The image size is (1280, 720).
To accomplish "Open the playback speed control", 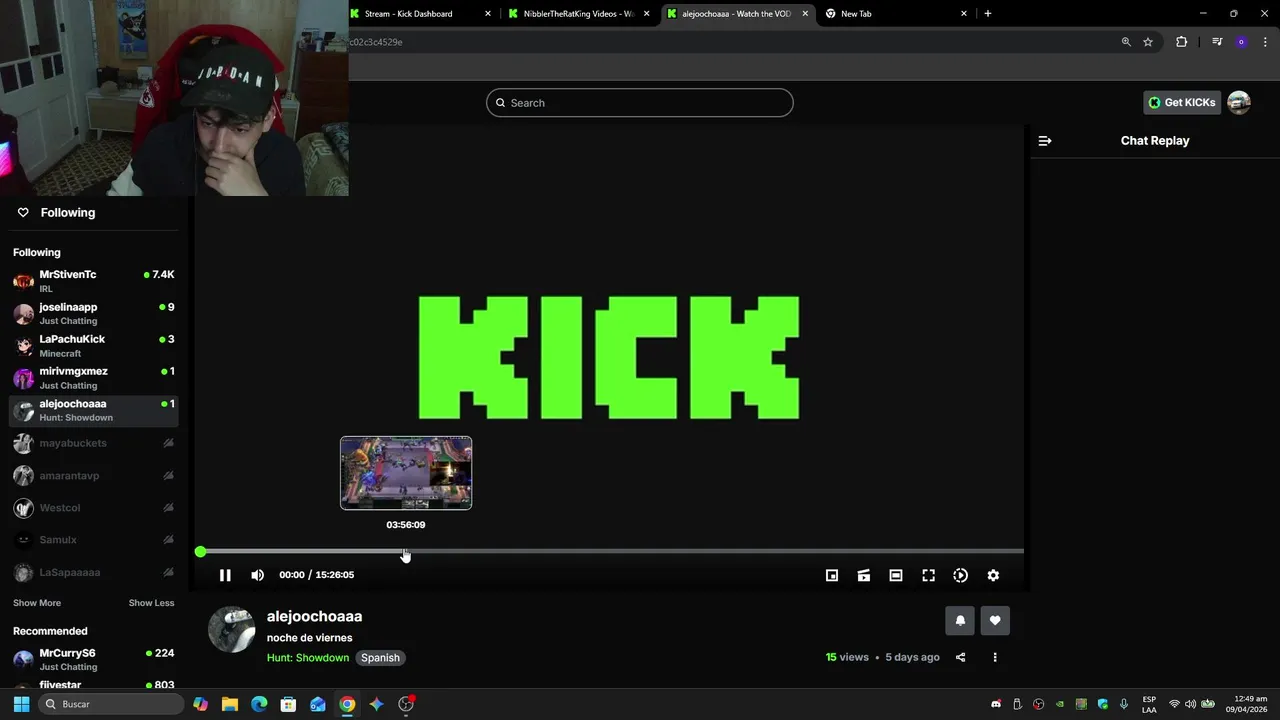I will (x=960, y=575).
